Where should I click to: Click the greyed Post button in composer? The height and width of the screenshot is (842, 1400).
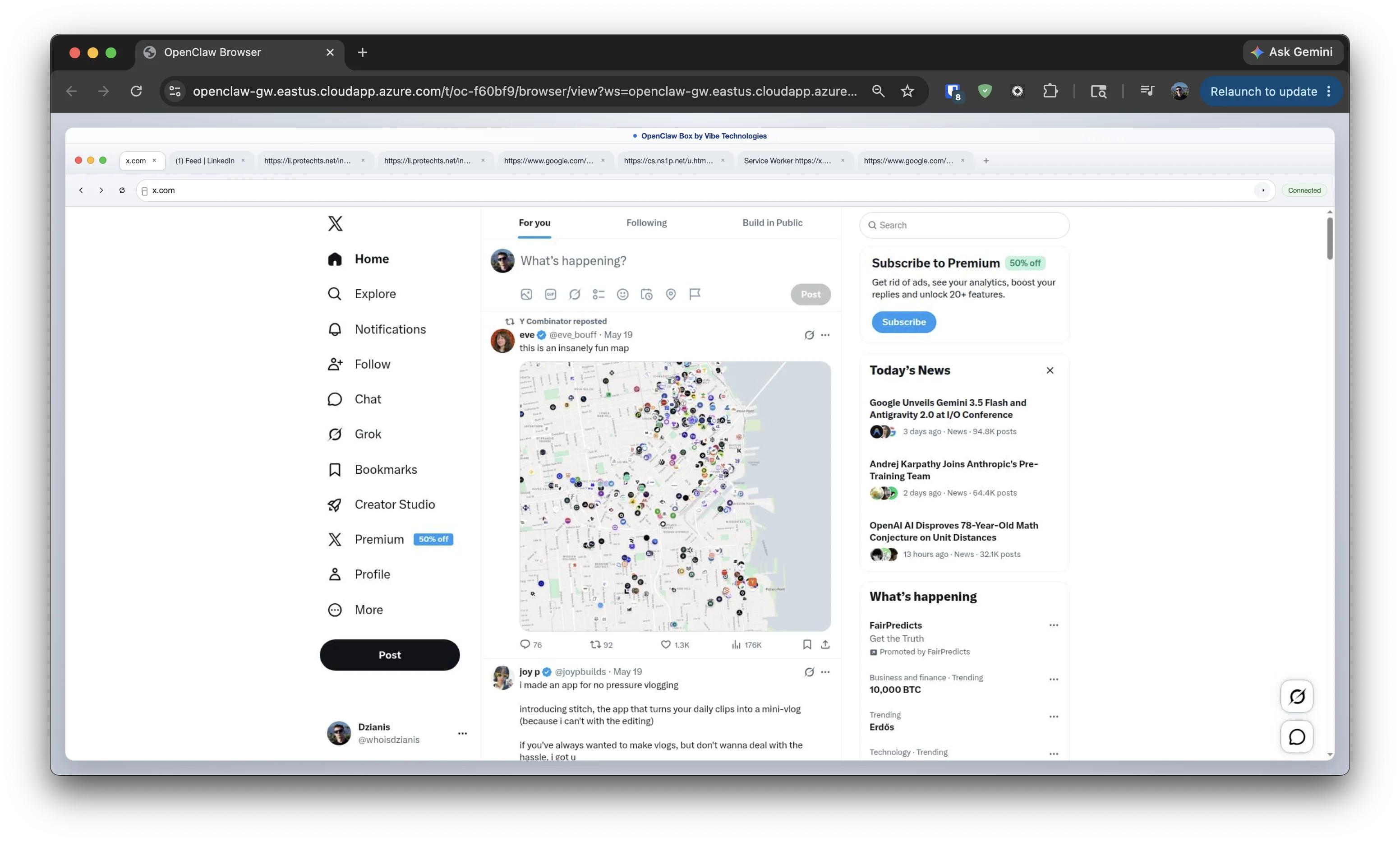[811, 294]
